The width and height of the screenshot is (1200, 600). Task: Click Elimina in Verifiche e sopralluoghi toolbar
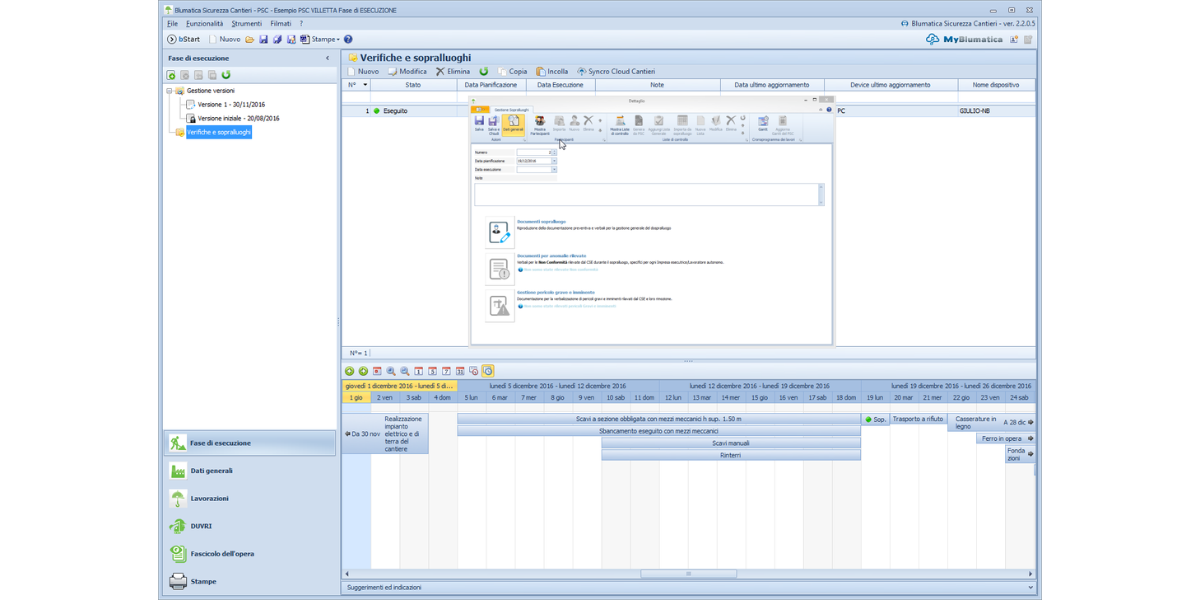(452, 72)
